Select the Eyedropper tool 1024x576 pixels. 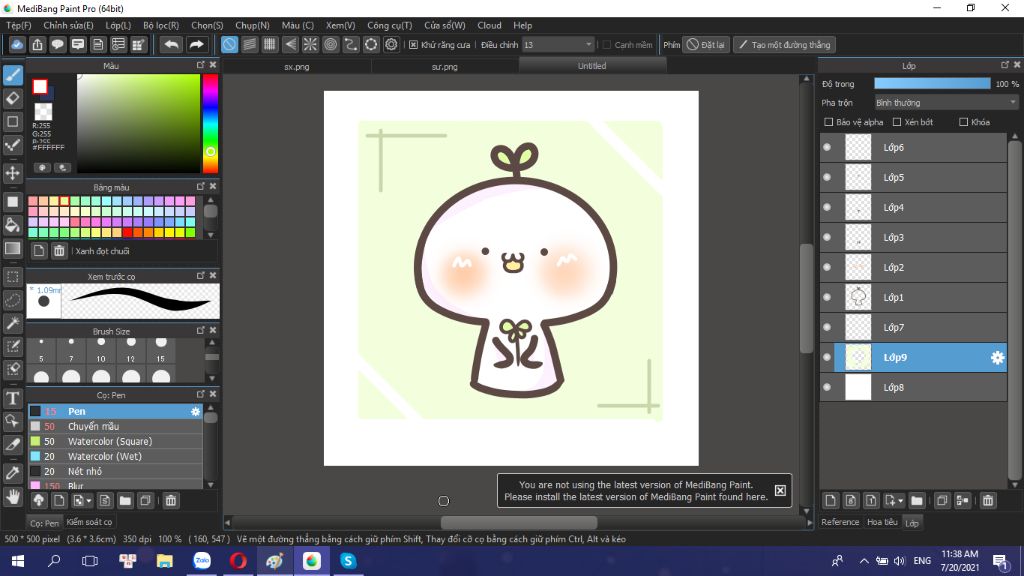point(12,473)
